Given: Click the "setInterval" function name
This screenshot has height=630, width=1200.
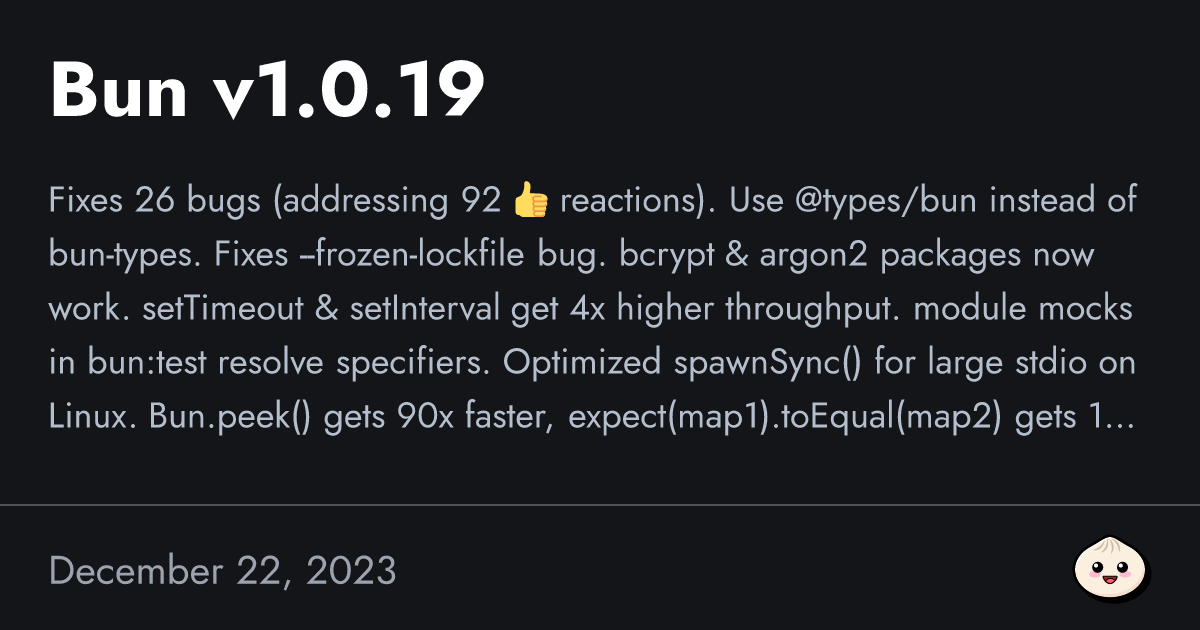Looking at the screenshot, I should pyautogui.click(x=424, y=310).
